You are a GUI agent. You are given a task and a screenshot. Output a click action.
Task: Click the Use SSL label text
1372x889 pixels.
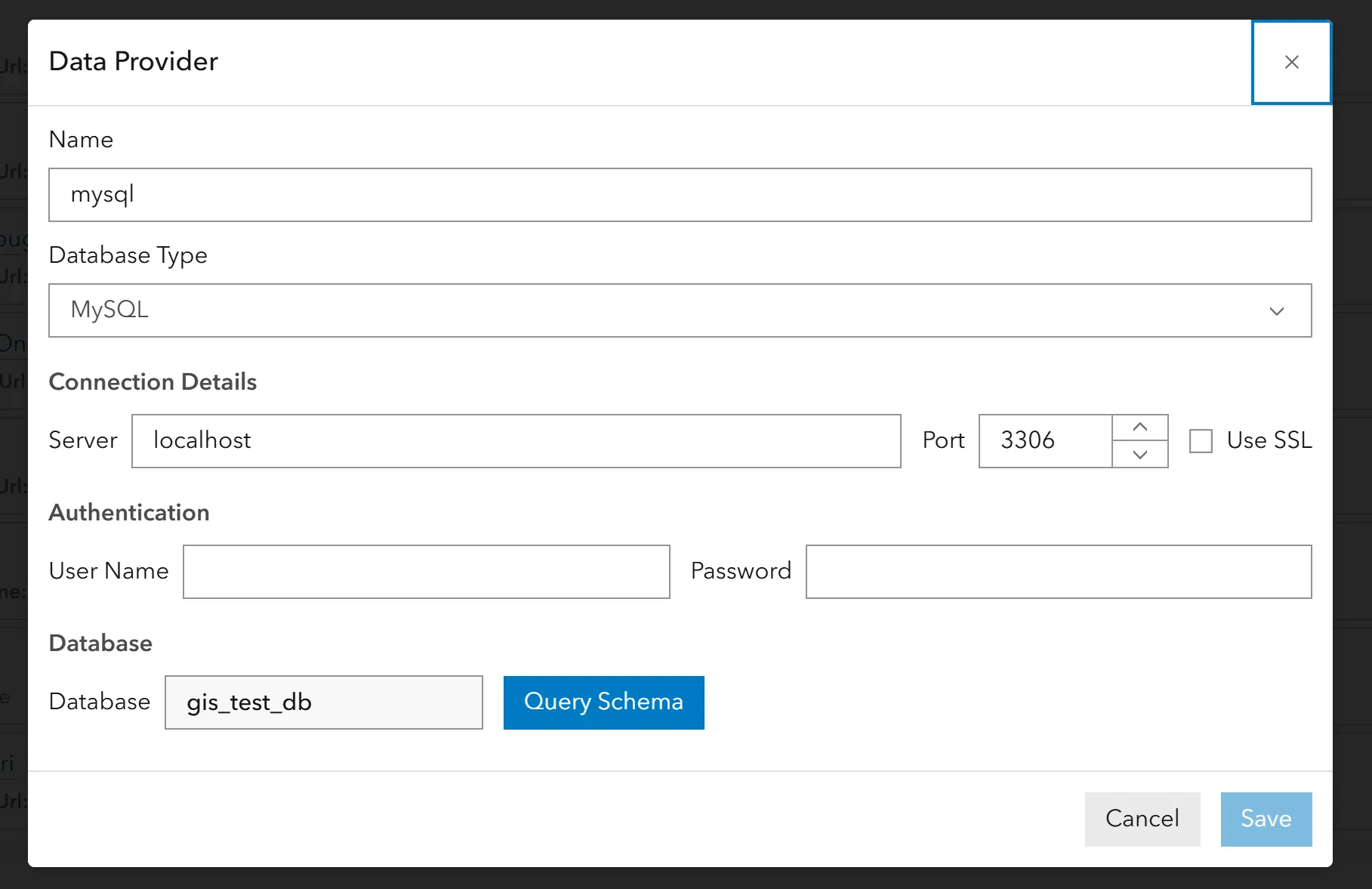(x=1269, y=440)
